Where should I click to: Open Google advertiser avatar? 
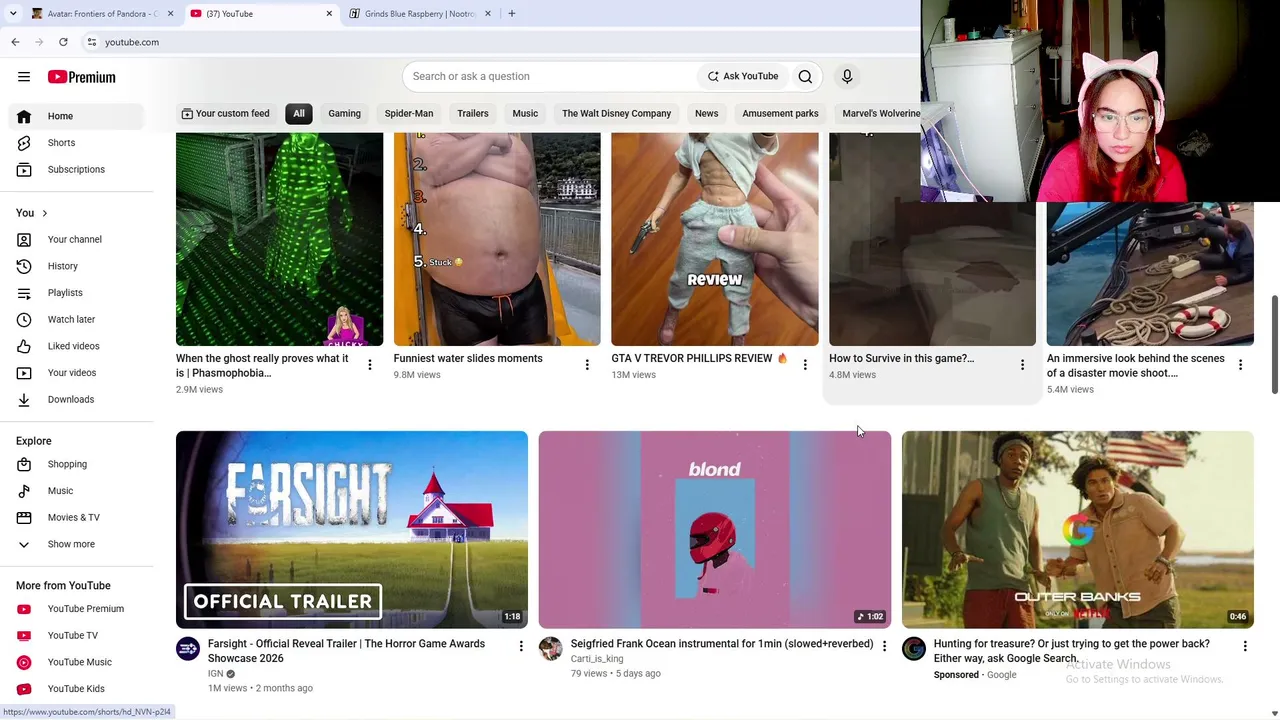(914, 649)
